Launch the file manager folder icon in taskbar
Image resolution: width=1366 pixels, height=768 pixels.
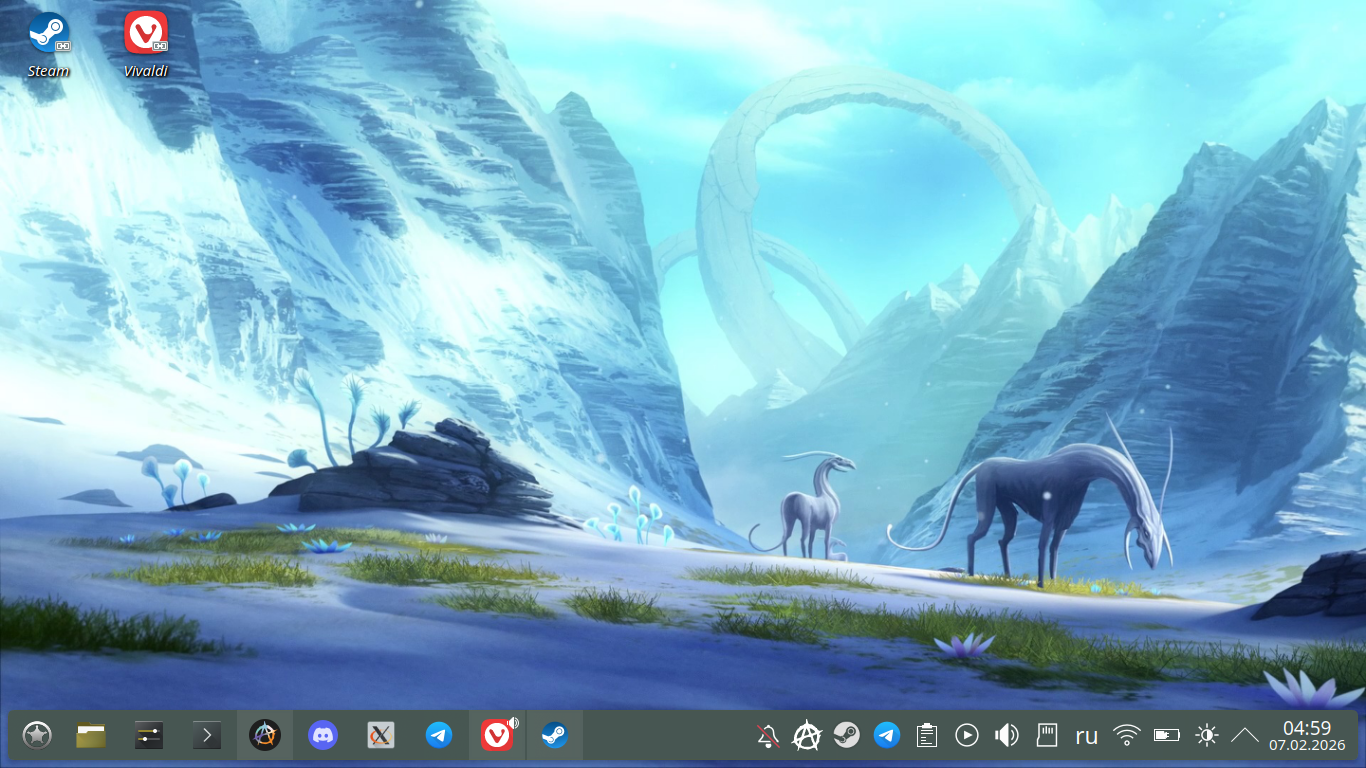91,736
